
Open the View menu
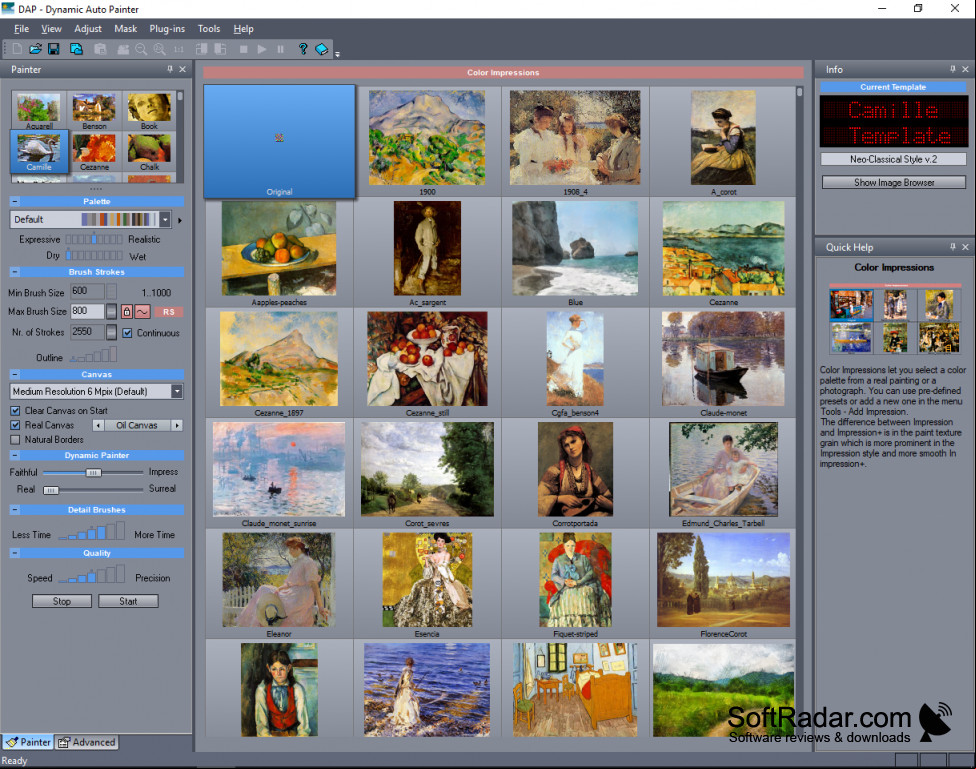pyautogui.click(x=52, y=29)
